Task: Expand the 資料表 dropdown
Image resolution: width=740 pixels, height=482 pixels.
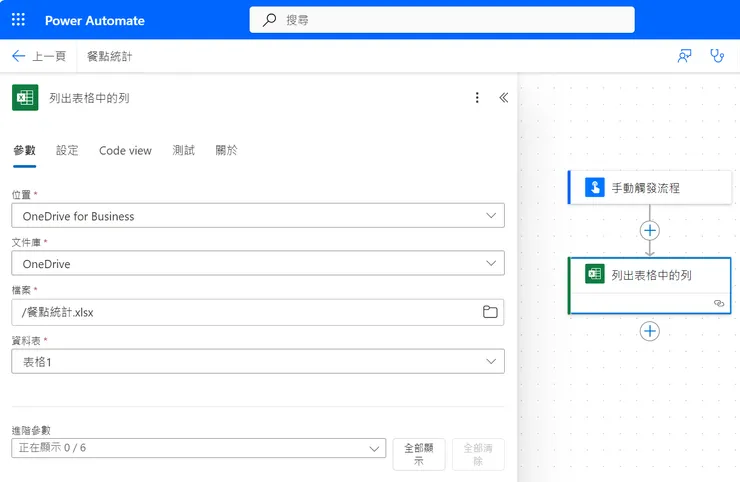Action: 491,361
